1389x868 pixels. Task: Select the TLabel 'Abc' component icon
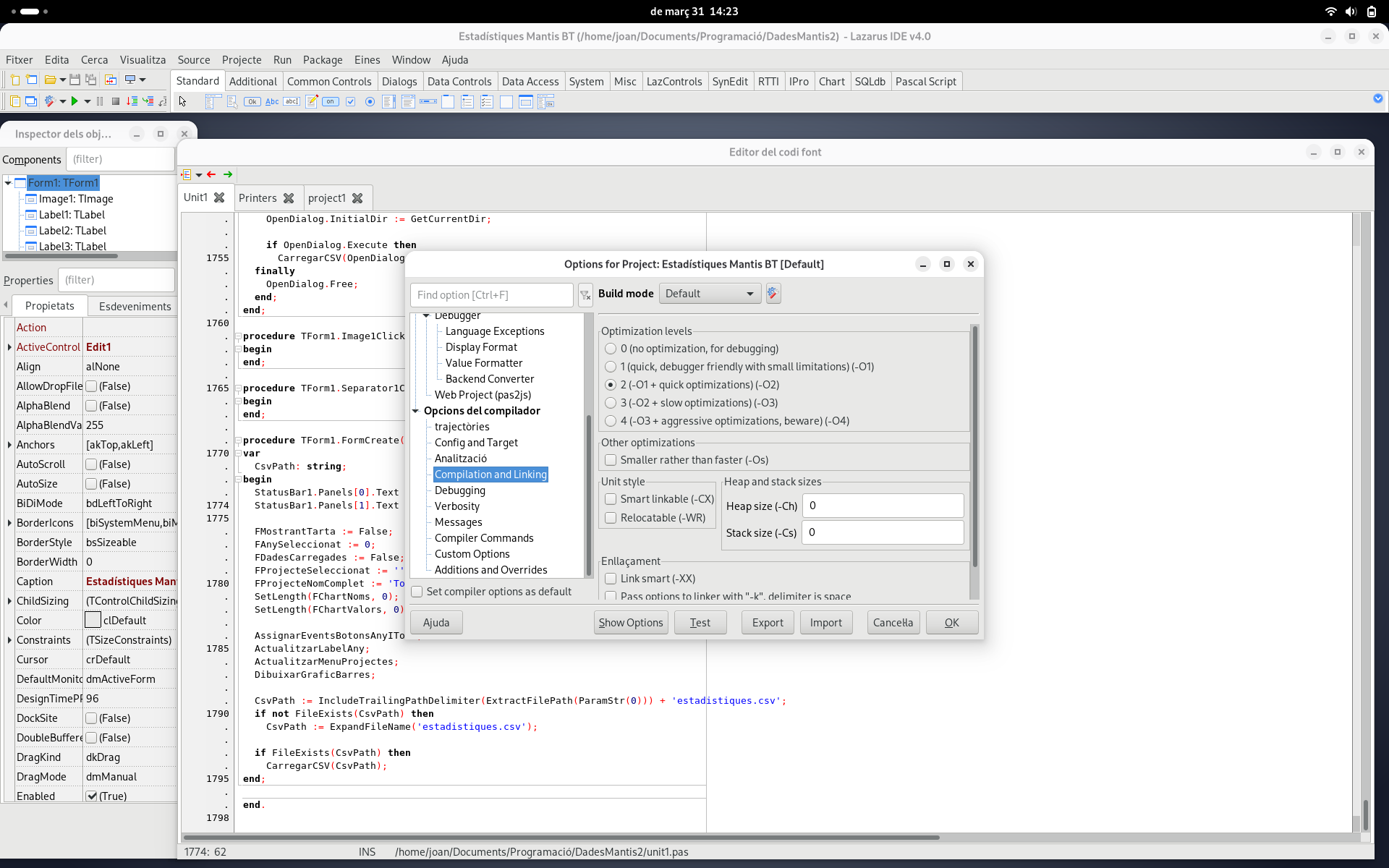[272, 102]
